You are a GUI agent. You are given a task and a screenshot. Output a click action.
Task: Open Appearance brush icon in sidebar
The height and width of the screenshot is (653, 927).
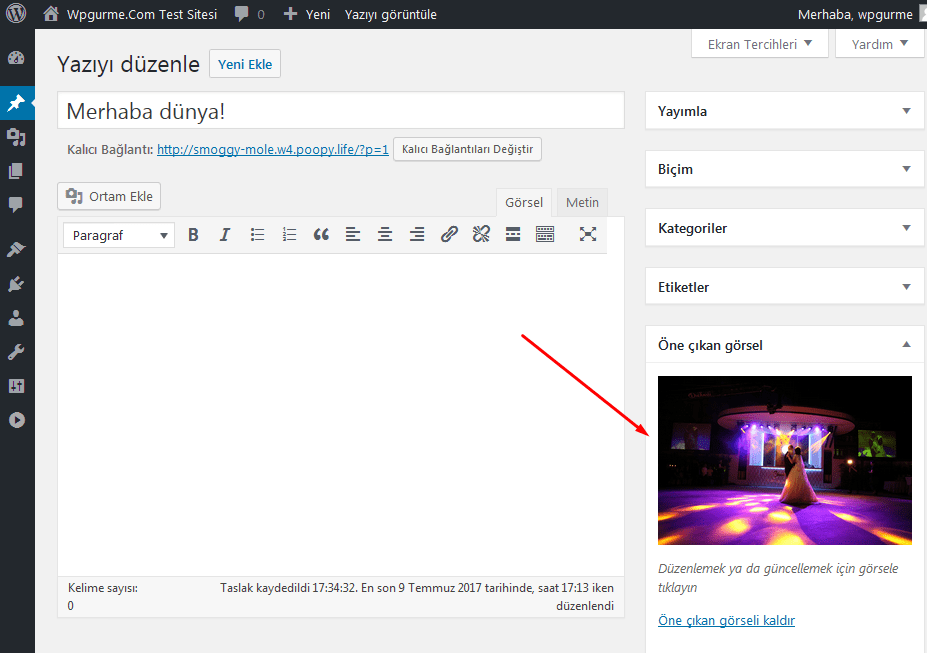(x=17, y=249)
